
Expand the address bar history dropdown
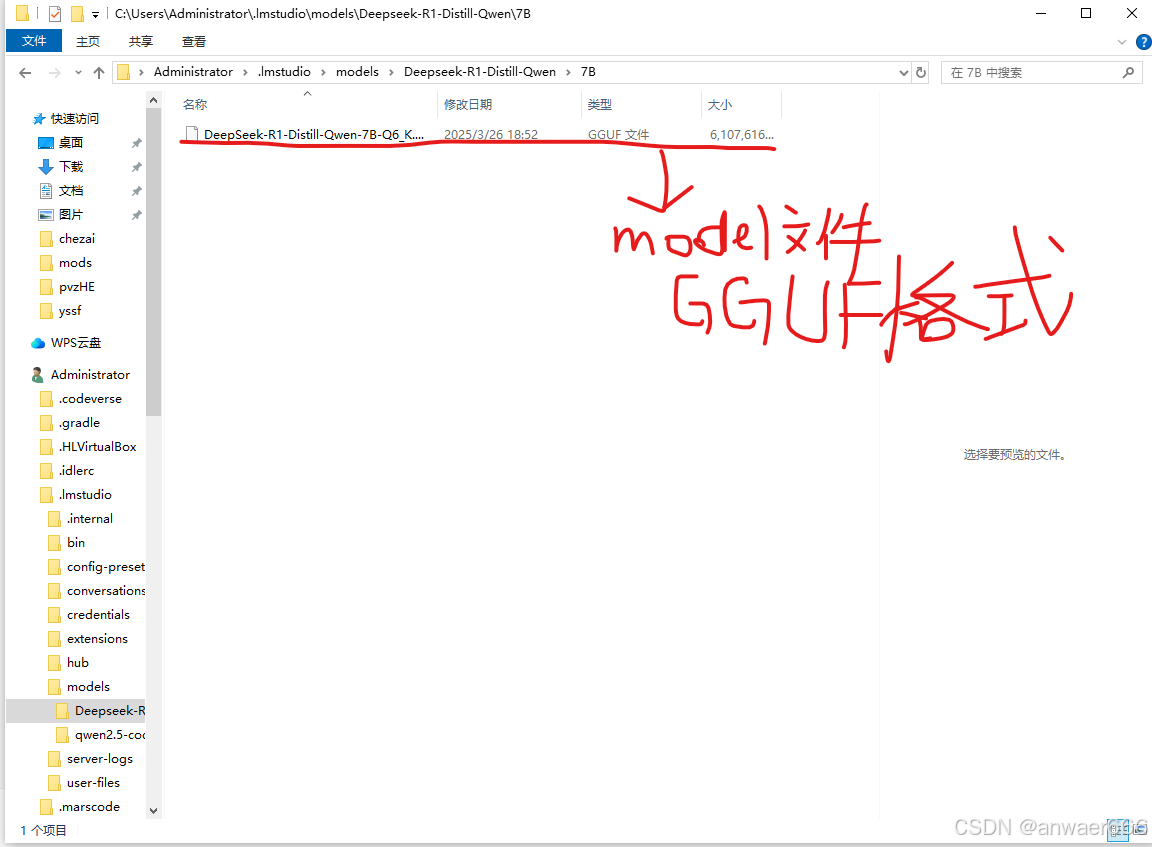(x=904, y=73)
